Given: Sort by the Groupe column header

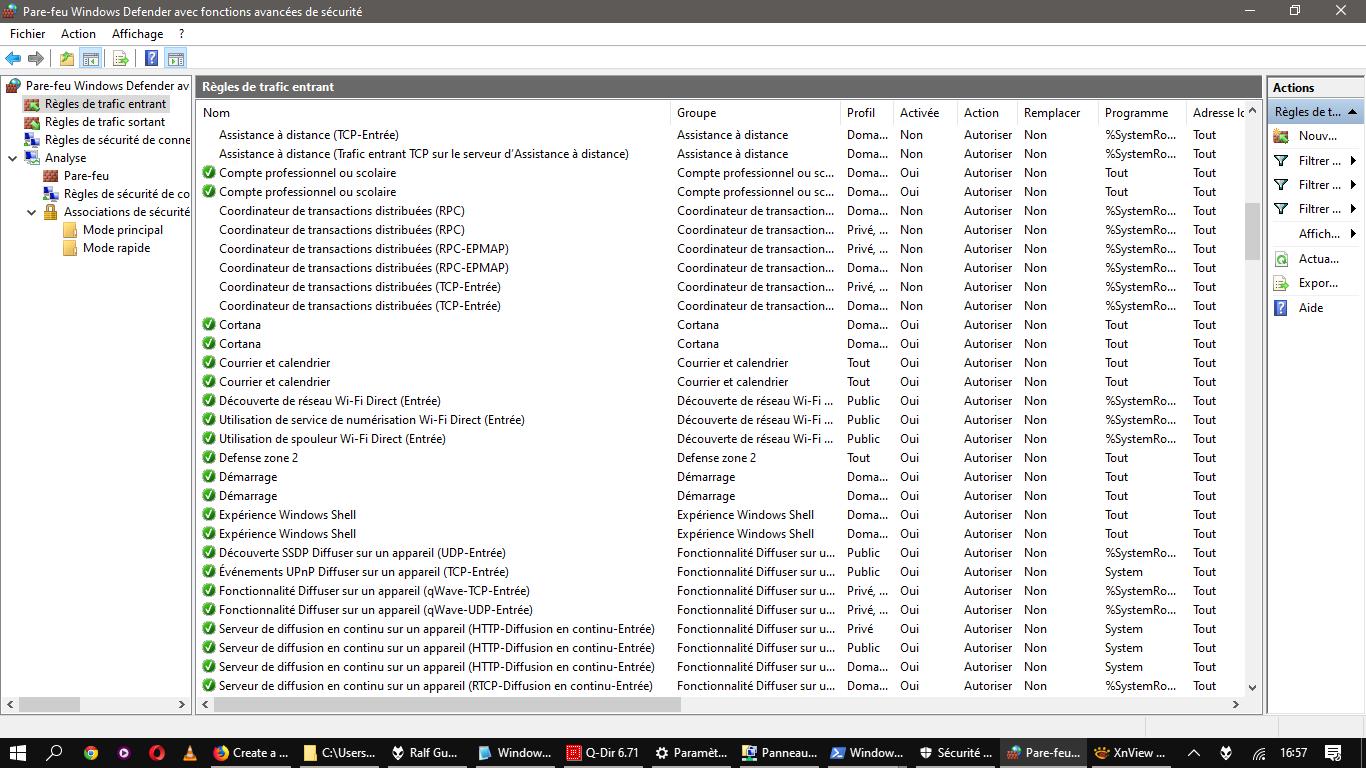Looking at the screenshot, I should [755, 113].
